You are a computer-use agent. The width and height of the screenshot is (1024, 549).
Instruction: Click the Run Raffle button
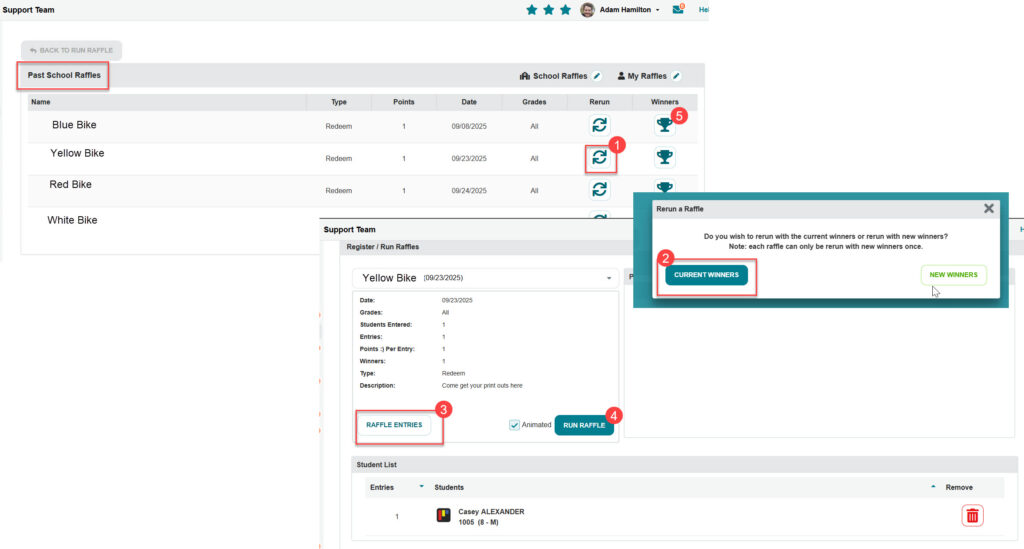[x=584, y=425]
